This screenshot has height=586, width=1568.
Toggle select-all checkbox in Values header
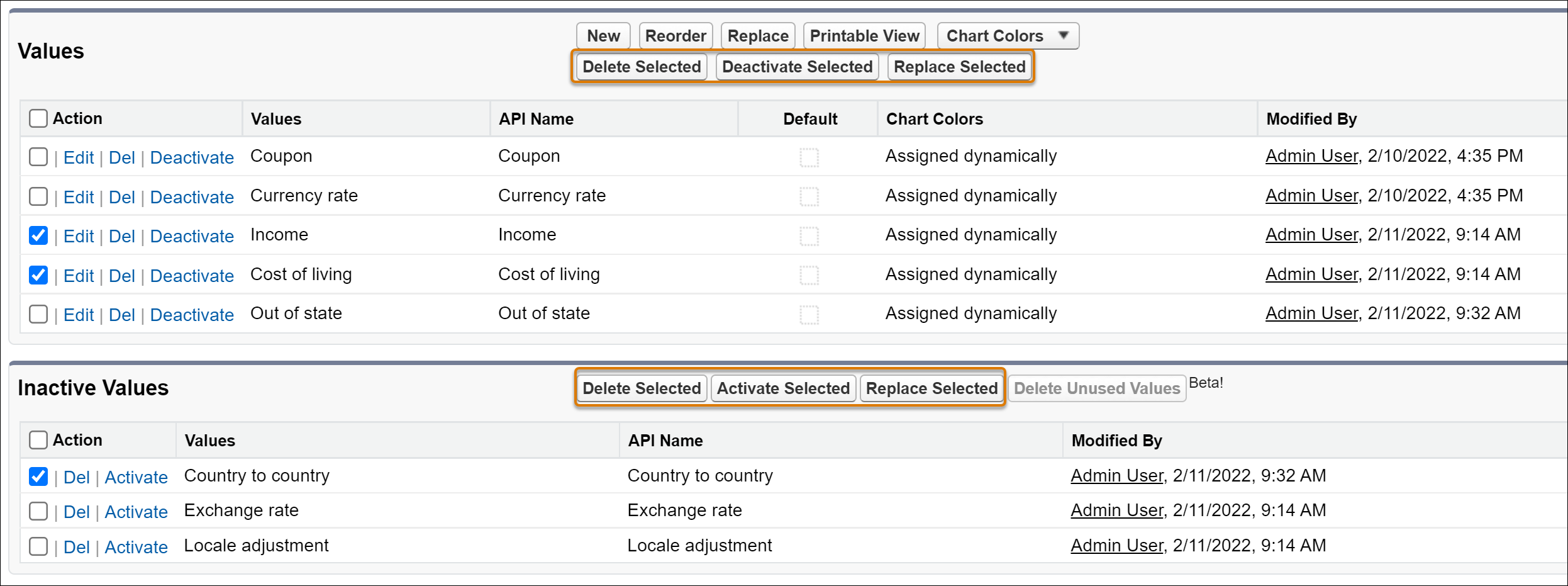point(38,118)
